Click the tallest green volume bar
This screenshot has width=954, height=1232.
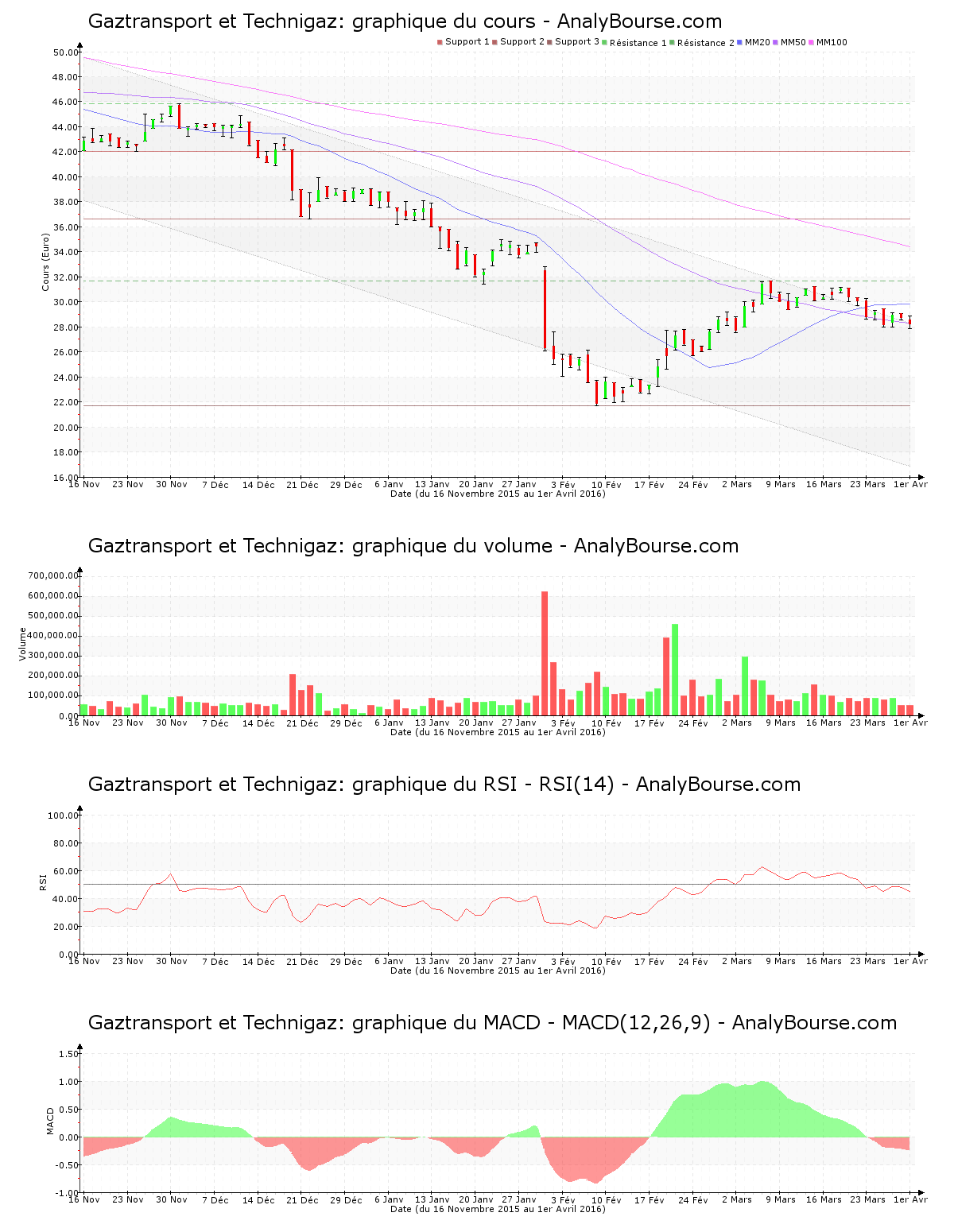click(x=675, y=669)
